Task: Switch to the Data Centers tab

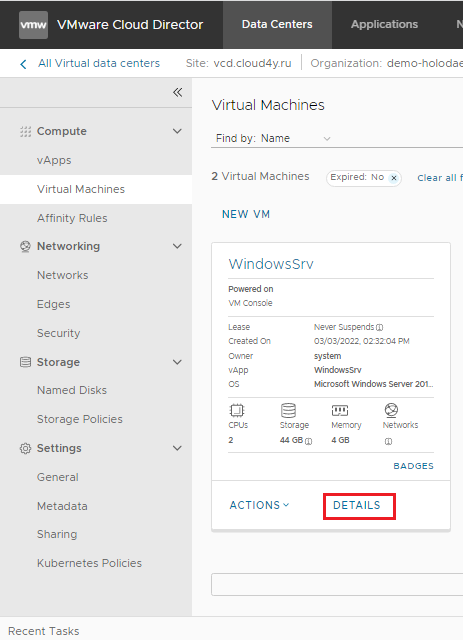Action: (x=277, y=24)
